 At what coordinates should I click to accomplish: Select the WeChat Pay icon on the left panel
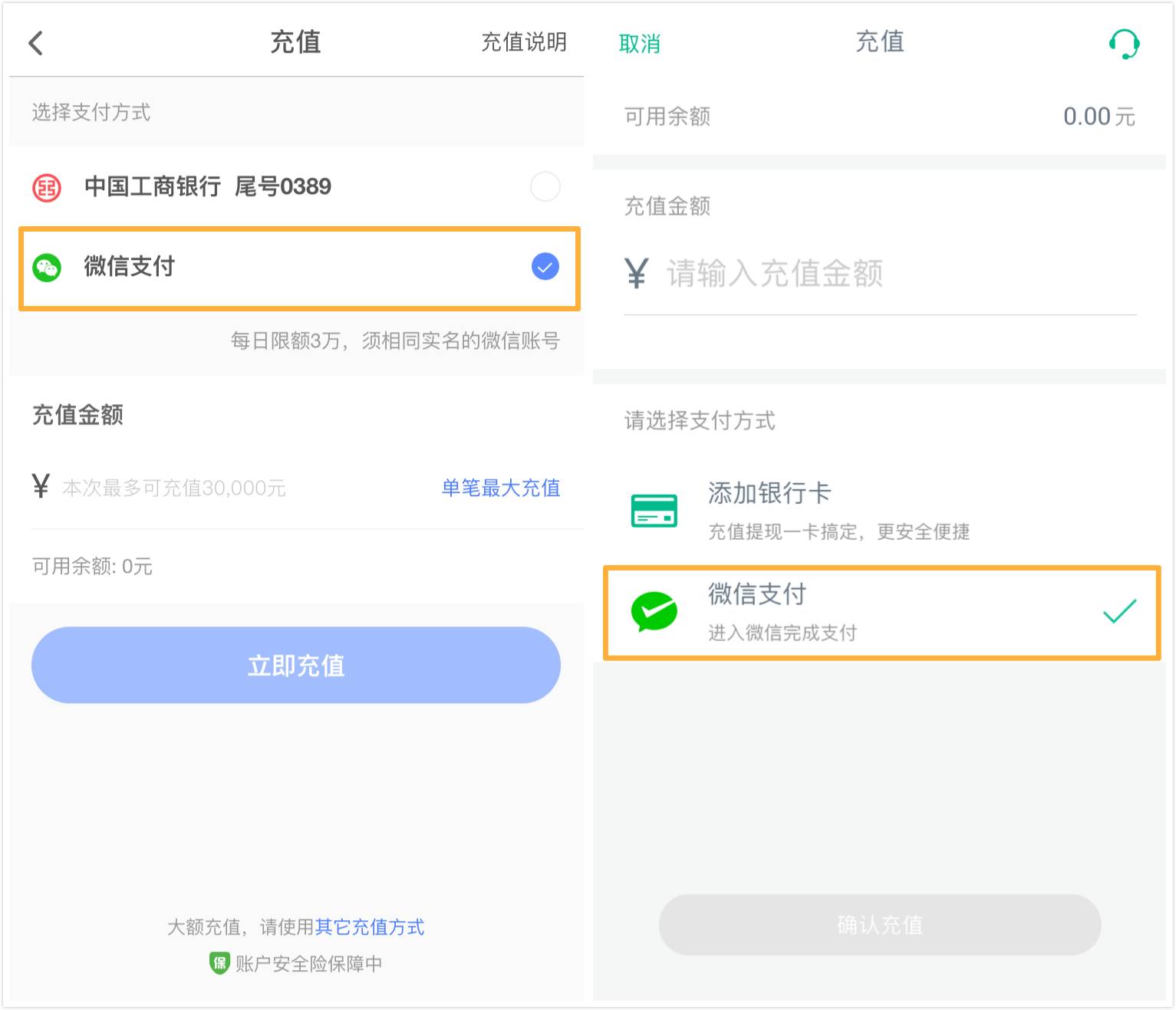click(x=46, y=268)
